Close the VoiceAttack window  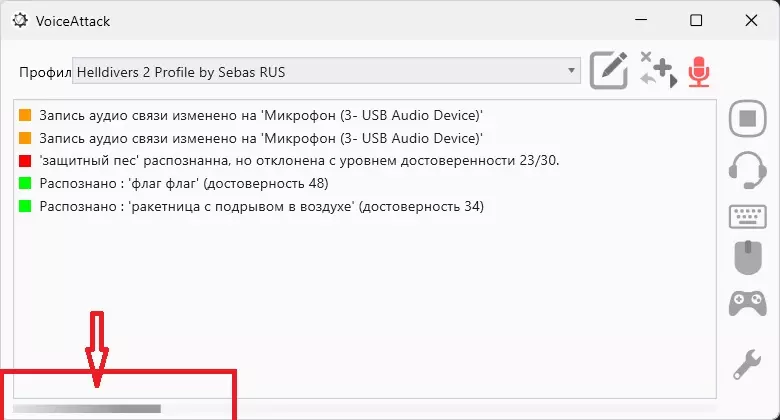click(x=750, y=20)
